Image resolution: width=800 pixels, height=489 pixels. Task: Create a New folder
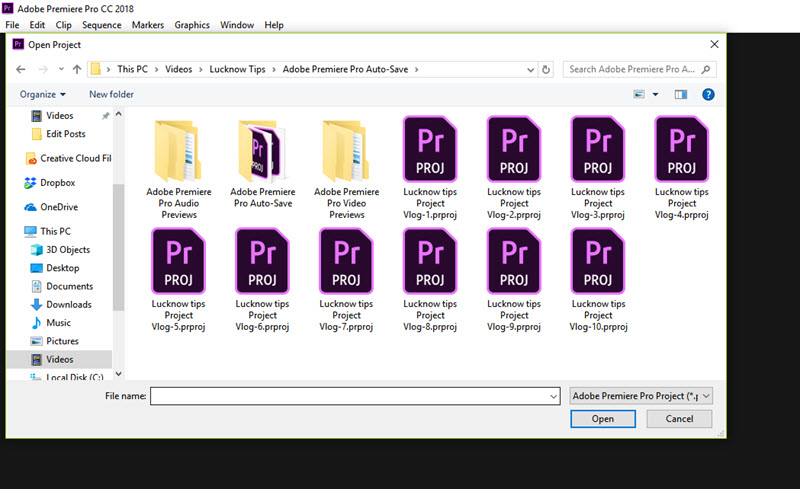111,94
